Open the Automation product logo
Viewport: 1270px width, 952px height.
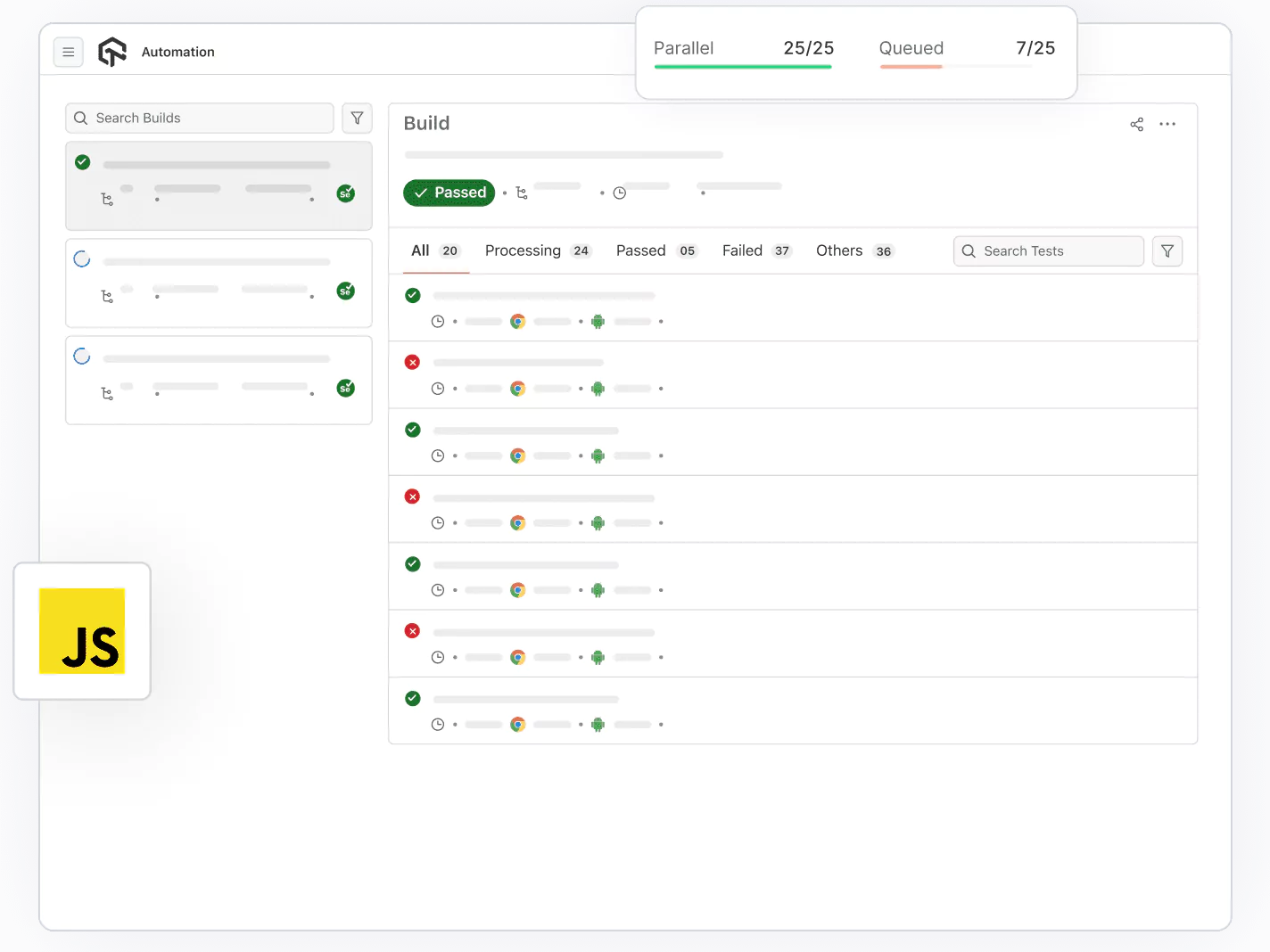112,51
